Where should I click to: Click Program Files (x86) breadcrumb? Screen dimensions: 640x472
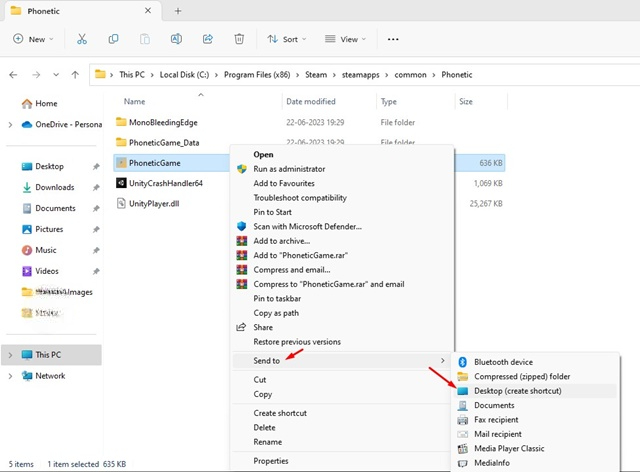tap(257, 75)
